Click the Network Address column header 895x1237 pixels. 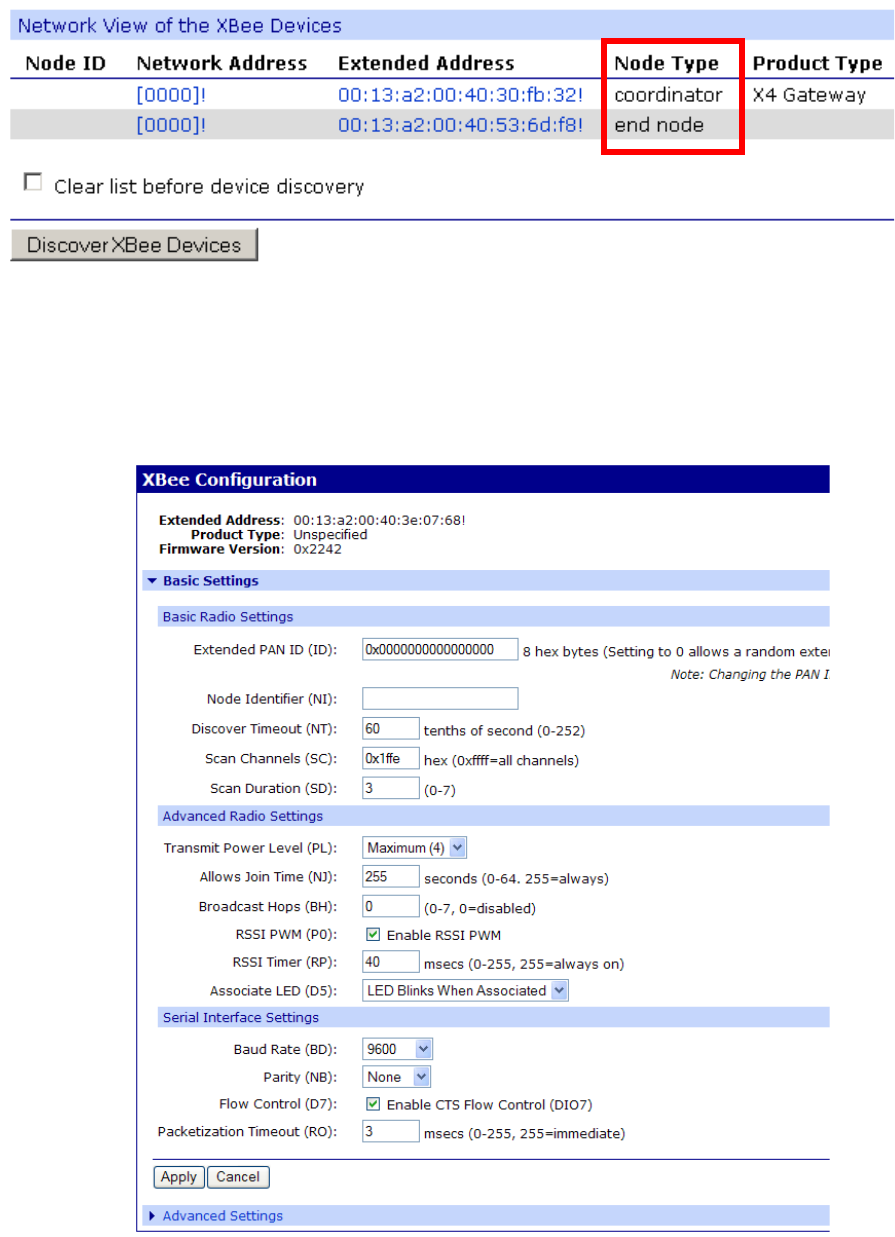(x=222, y=63)
